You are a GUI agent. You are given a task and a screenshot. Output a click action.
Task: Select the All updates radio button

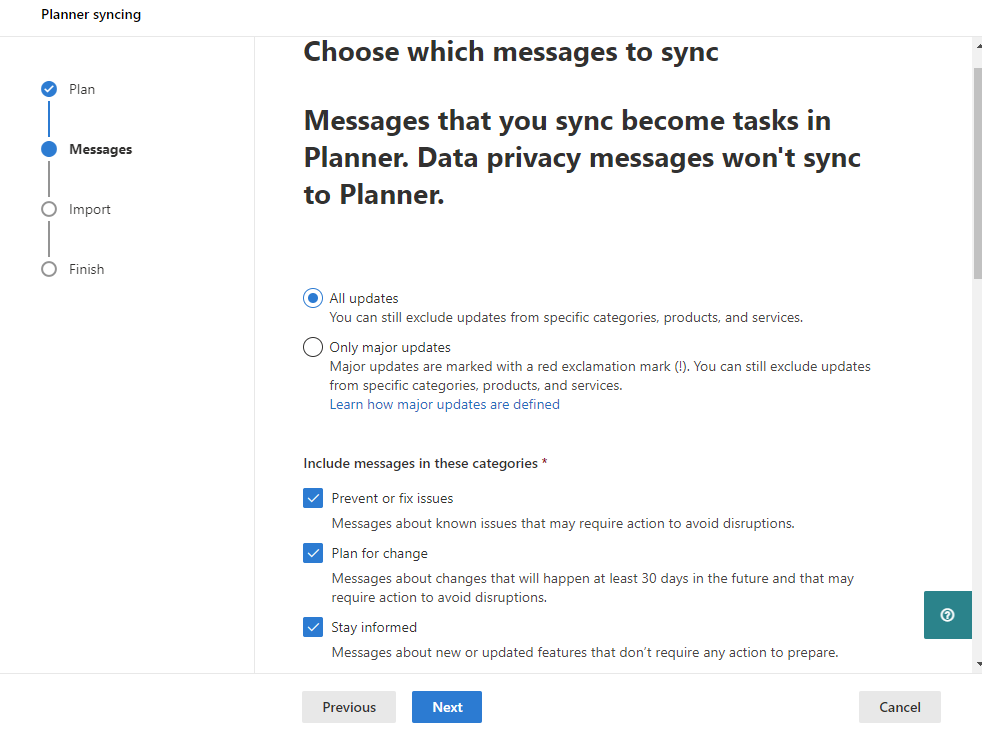click(x=313, y=298)
